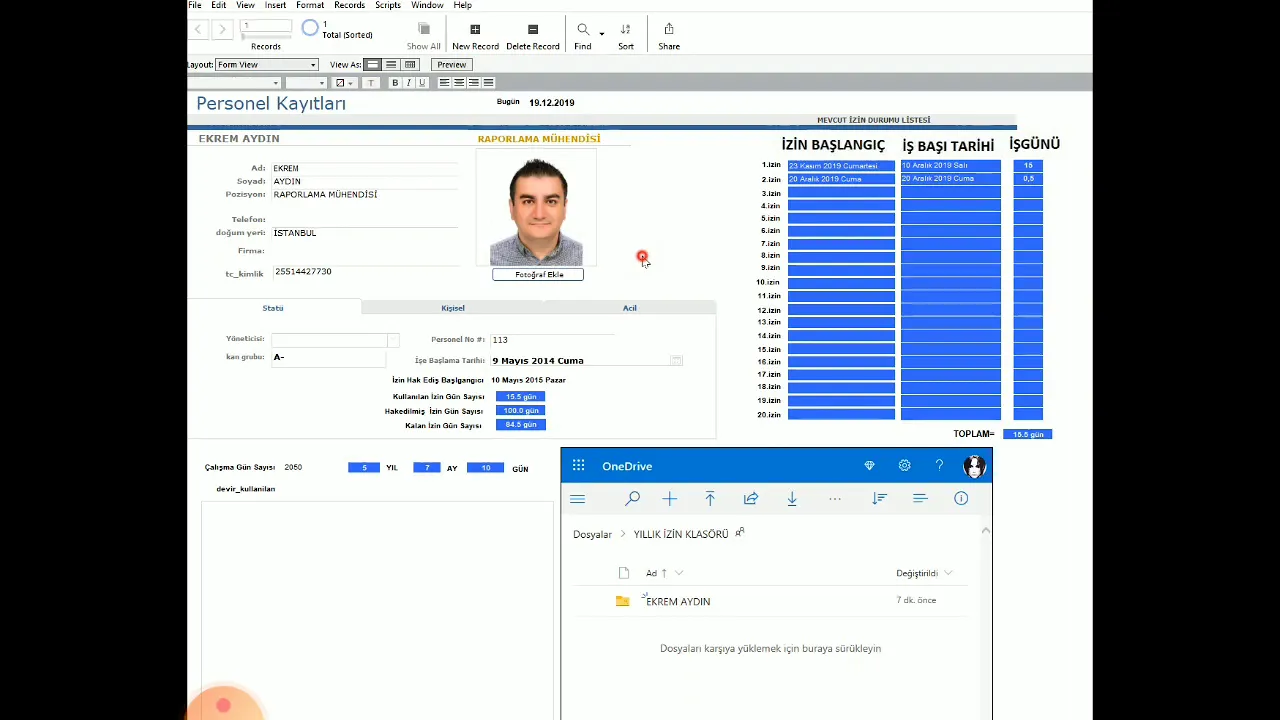Go to Dosyalar in OneDrive breadcrumb
Image resolution: width=1280 pixels, height=720 pixels.
(x=592, y=535)
